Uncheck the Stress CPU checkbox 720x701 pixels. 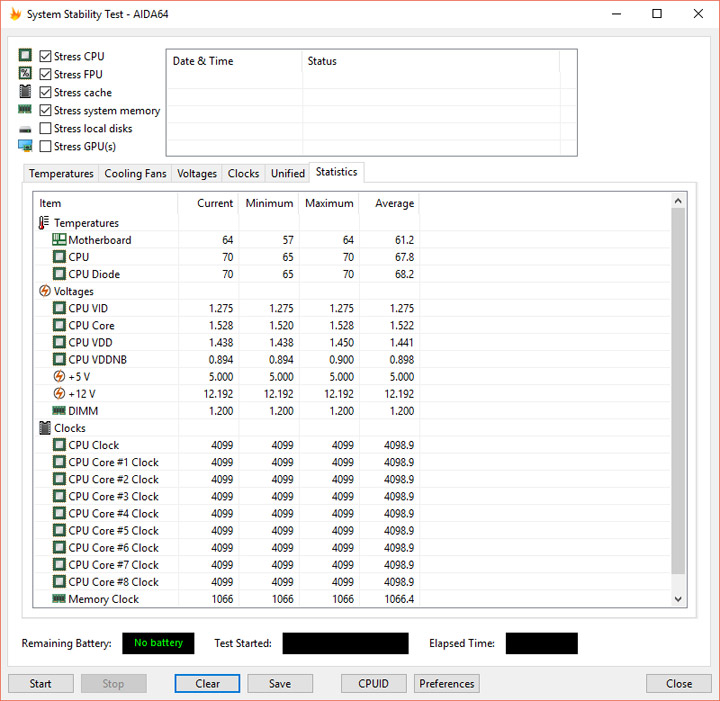45,56
